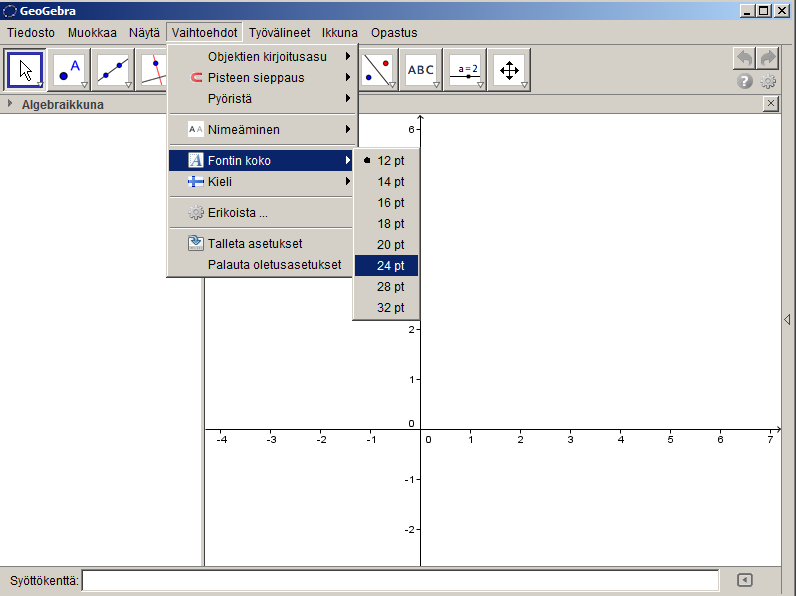Select 16 pt font size option
The image size is (796, 596).
tap(386, 203)
